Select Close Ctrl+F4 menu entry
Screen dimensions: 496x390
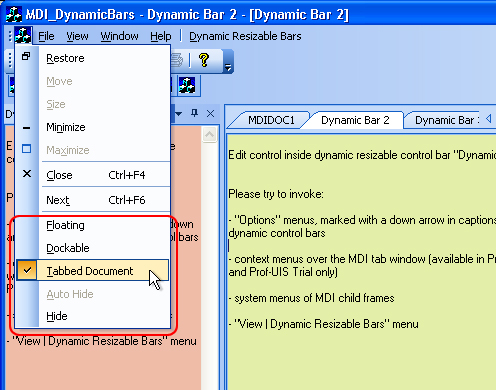pos(93,175)
